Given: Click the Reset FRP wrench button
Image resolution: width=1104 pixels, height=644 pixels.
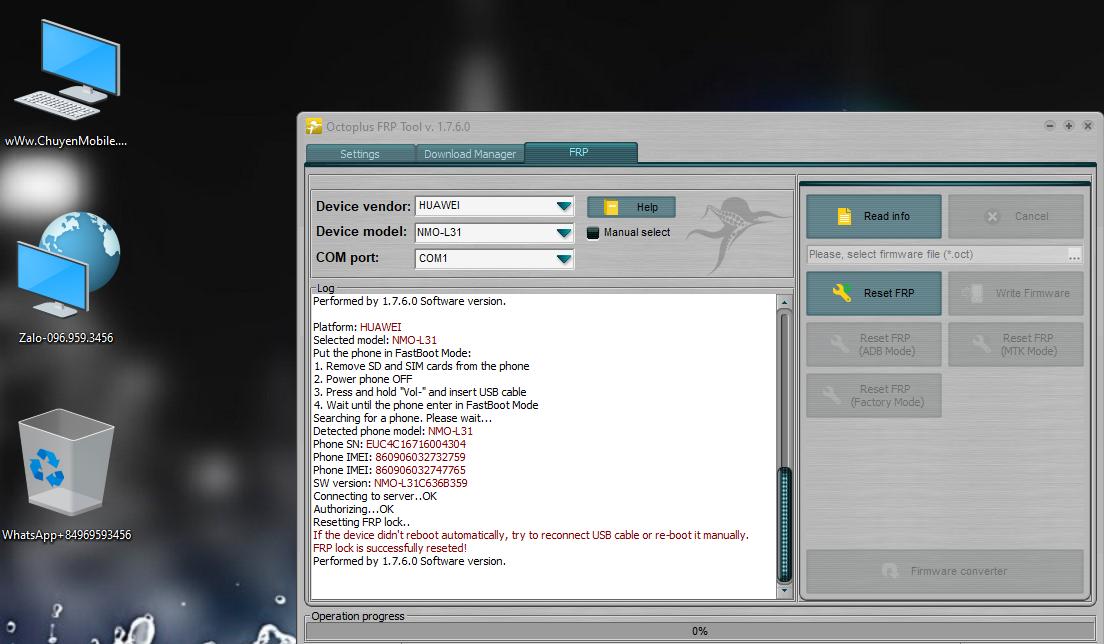Looking at the screenshot, I should pos(874,293).
